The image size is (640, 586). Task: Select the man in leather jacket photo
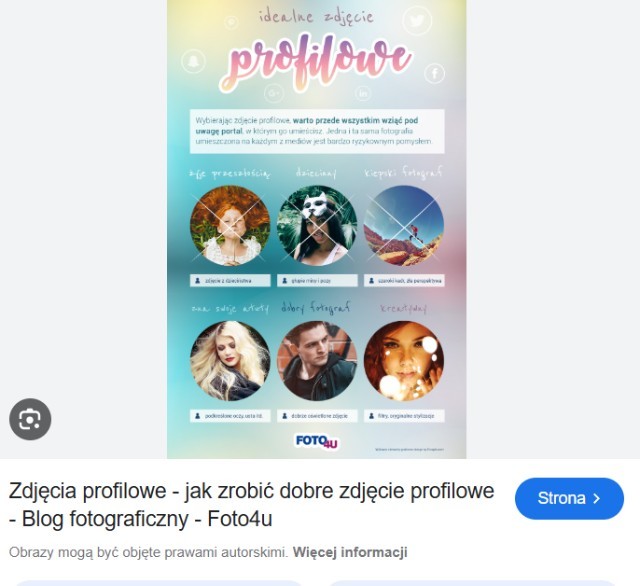coord(317,361)
